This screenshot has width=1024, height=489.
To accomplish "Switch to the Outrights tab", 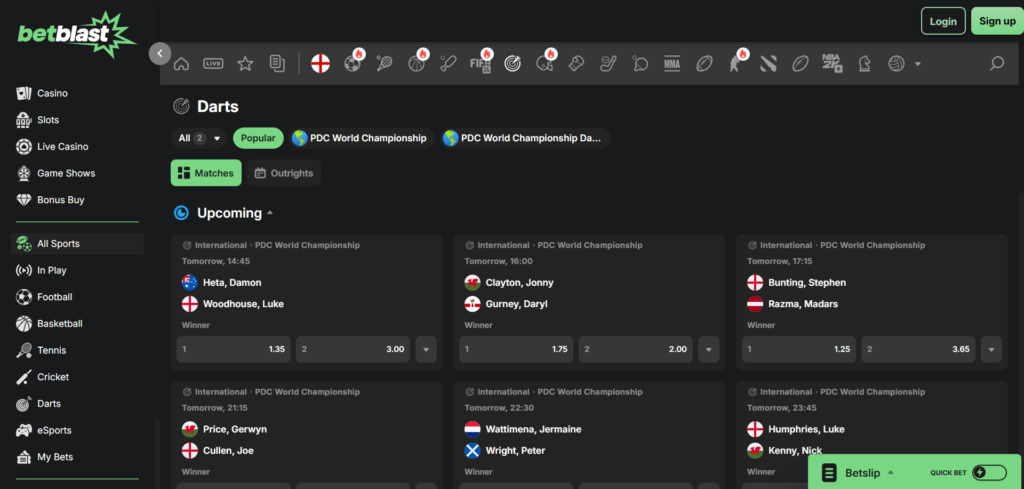I will tap(283, 173).
